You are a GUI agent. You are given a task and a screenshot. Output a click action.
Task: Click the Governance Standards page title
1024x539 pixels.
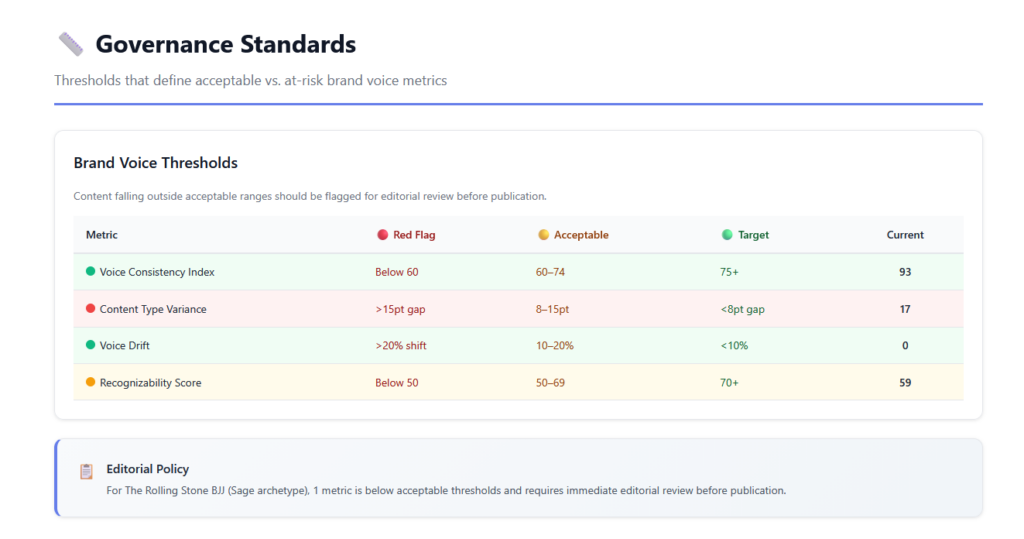click(x=225, y=44)
